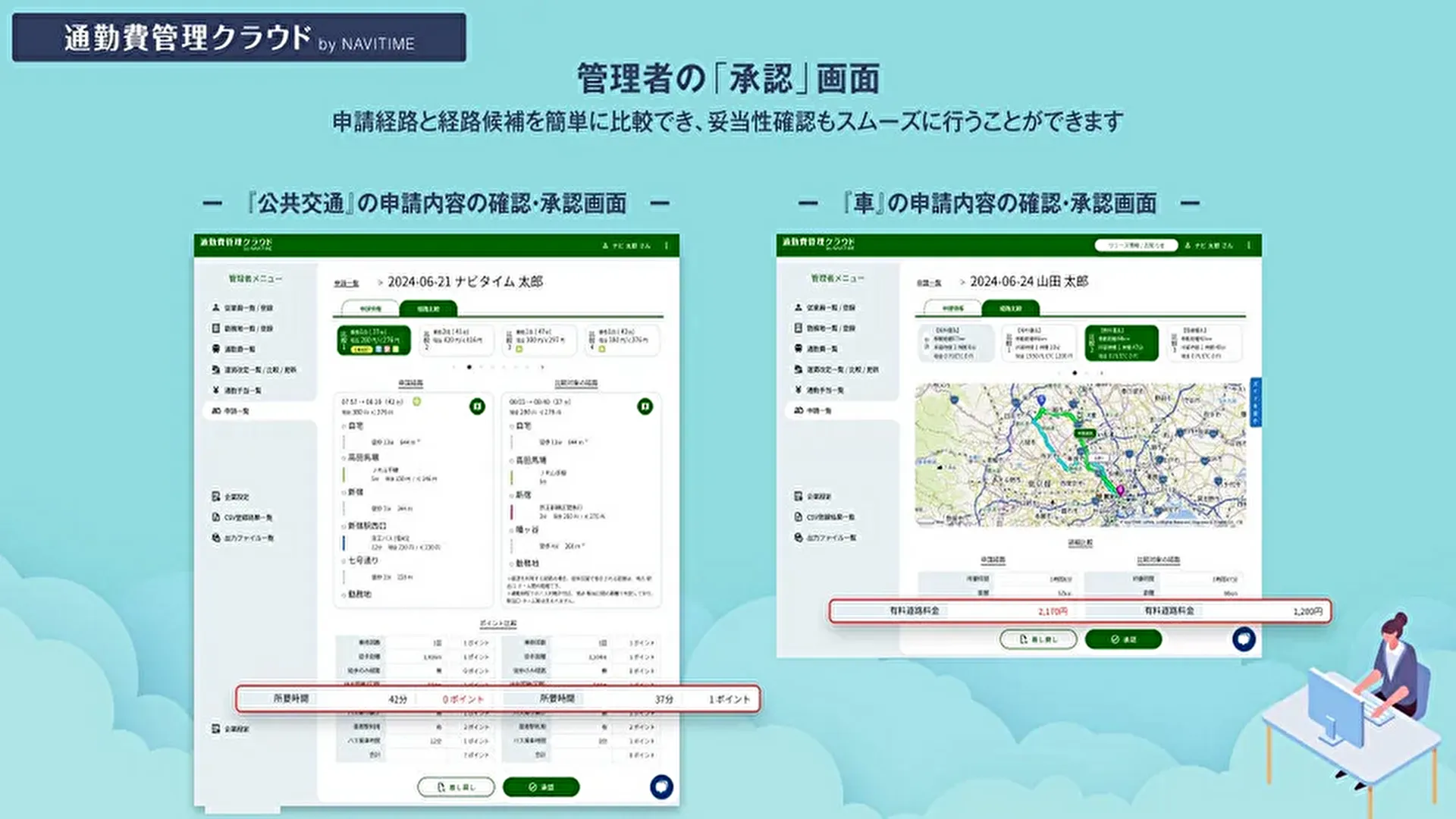Viewport: 1456px width, 819px height.
Task: Switch to the green route comparison tab in the car screen
Action: point(1010,309)
